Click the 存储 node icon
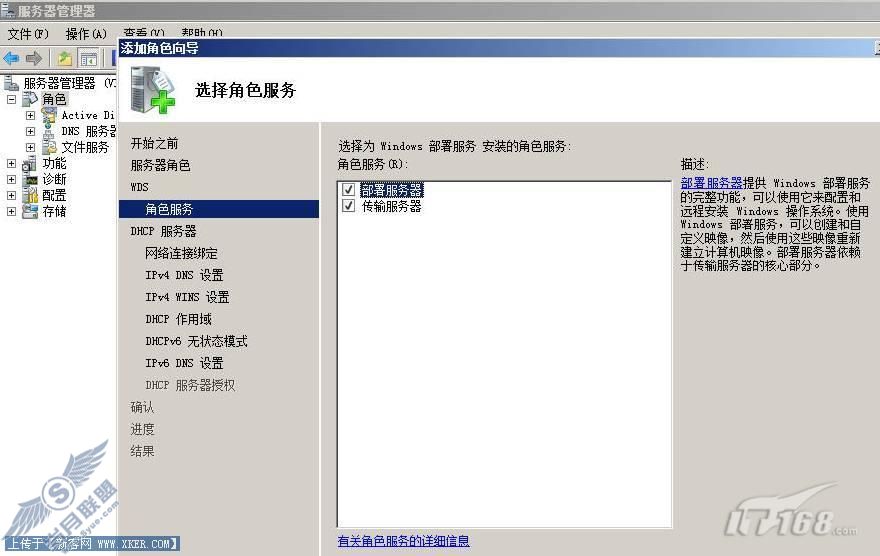The height and width of the screenshot is (556, 880). pos(30,212)
